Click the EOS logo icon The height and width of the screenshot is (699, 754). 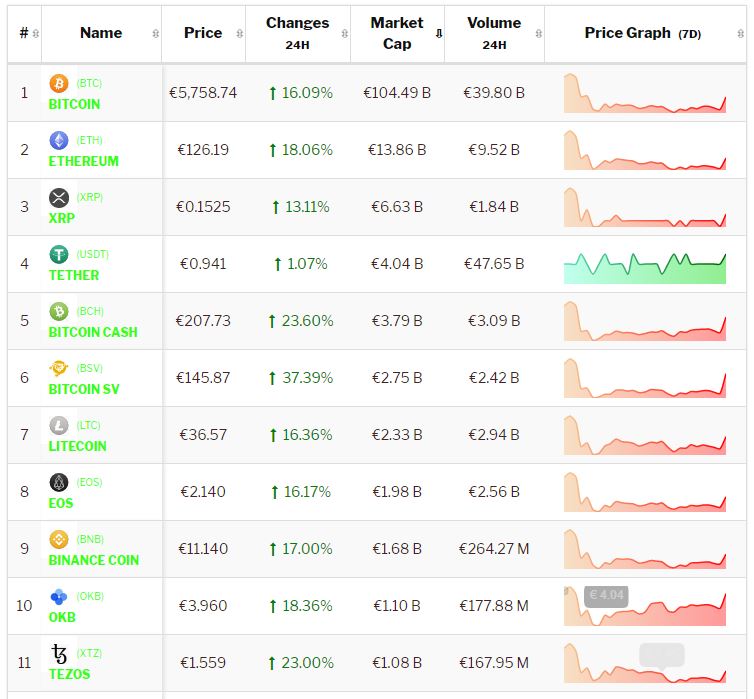58,482
